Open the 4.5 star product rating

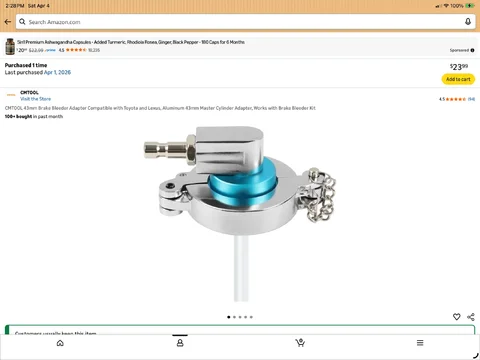[457, 99]
